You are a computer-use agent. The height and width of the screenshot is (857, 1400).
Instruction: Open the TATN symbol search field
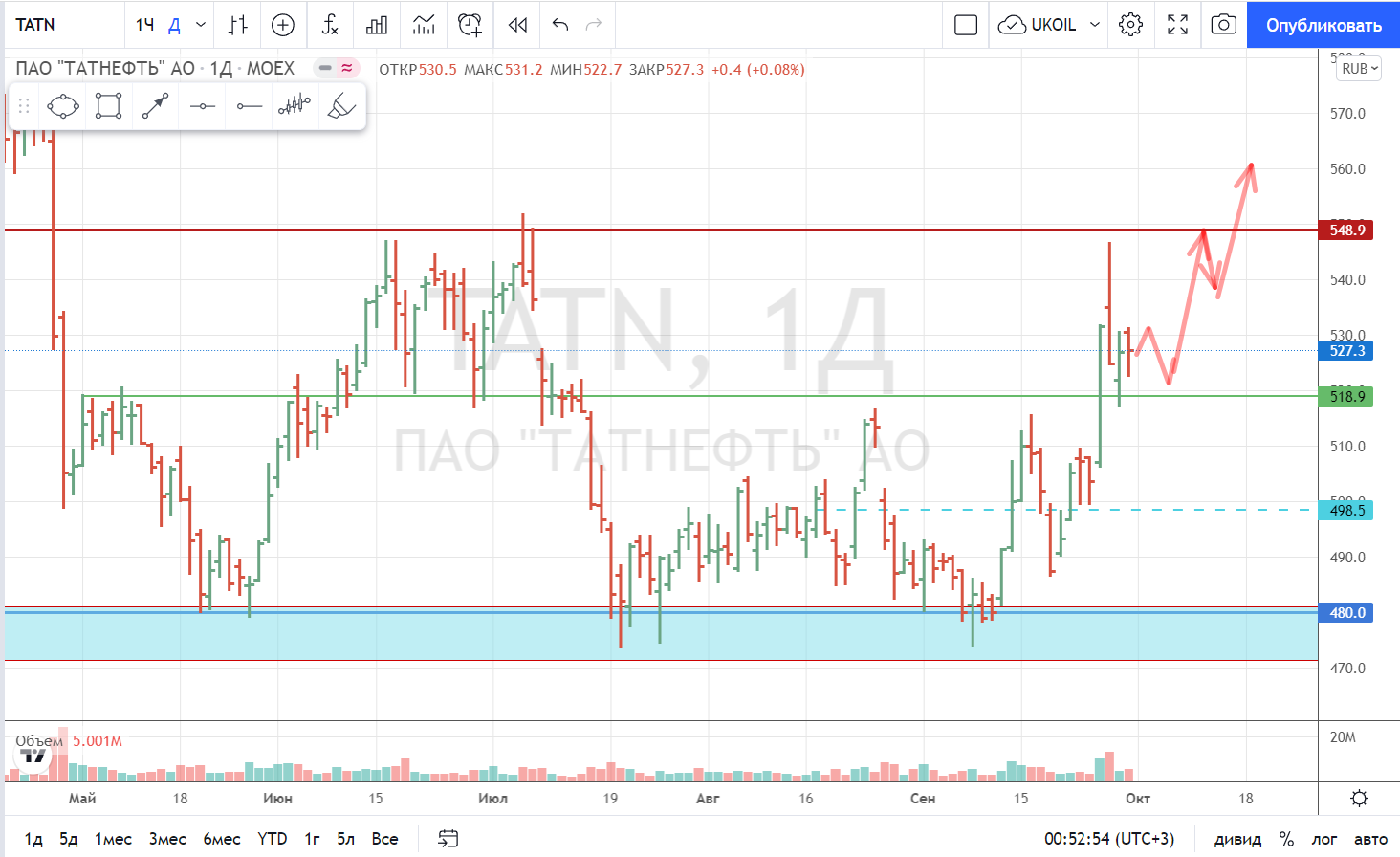[35, 25]
